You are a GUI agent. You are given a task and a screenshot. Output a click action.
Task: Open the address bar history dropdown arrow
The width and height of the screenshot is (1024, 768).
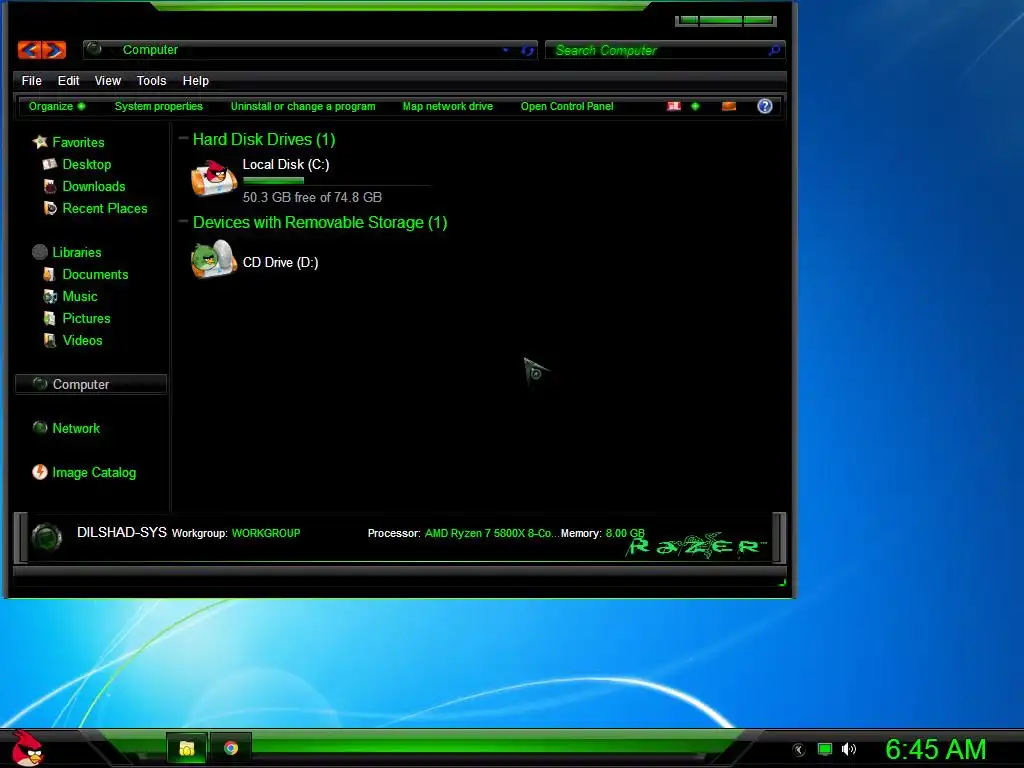tap(505, 50)
